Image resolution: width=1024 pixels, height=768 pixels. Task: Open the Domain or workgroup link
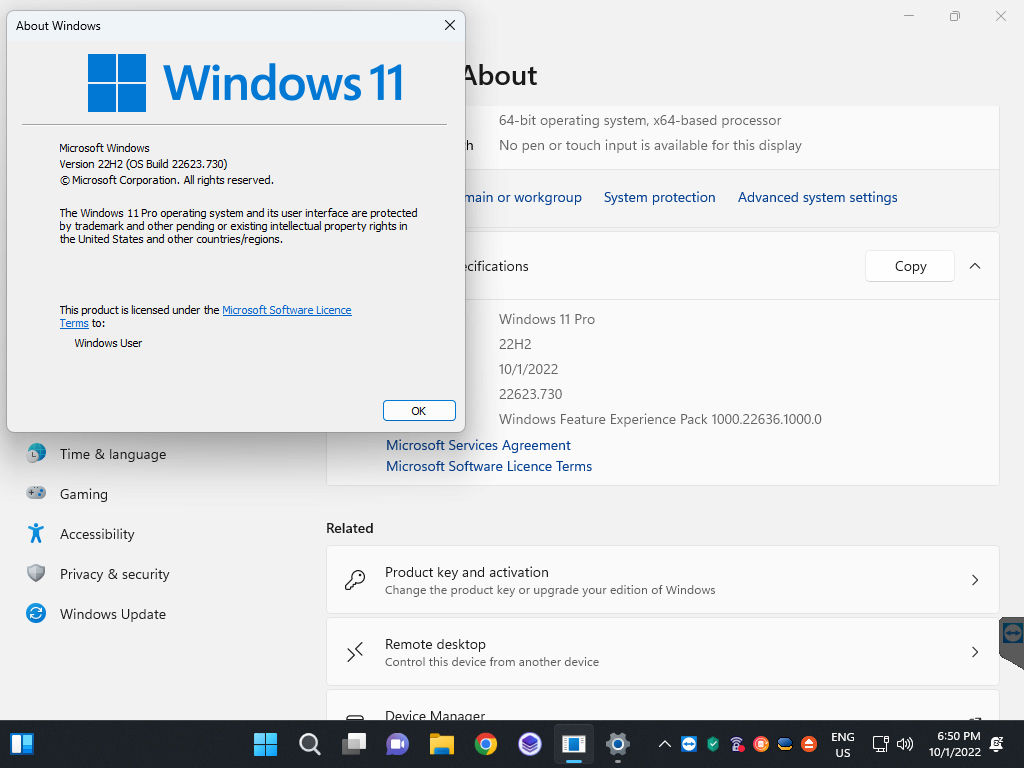click(523, 197)
